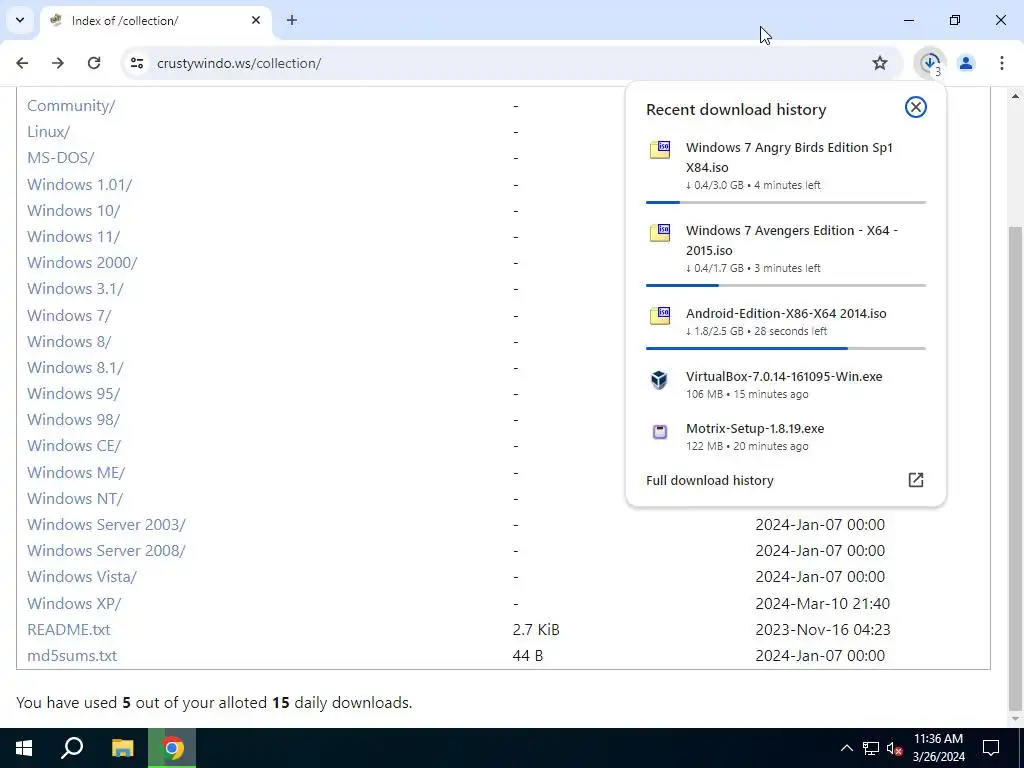Image resolution: width=1024 pixels, height=768 pixels.
Task: Click the network tray icon
Action: (x=871, y=748)
